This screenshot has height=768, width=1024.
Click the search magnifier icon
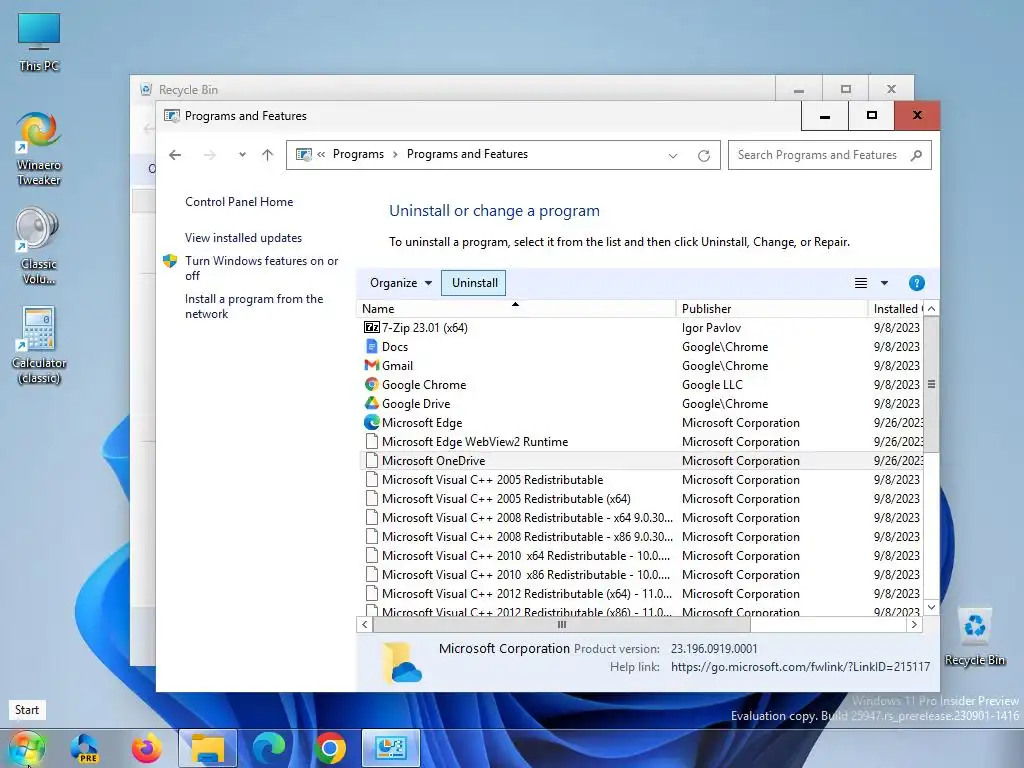coord(916,155)
